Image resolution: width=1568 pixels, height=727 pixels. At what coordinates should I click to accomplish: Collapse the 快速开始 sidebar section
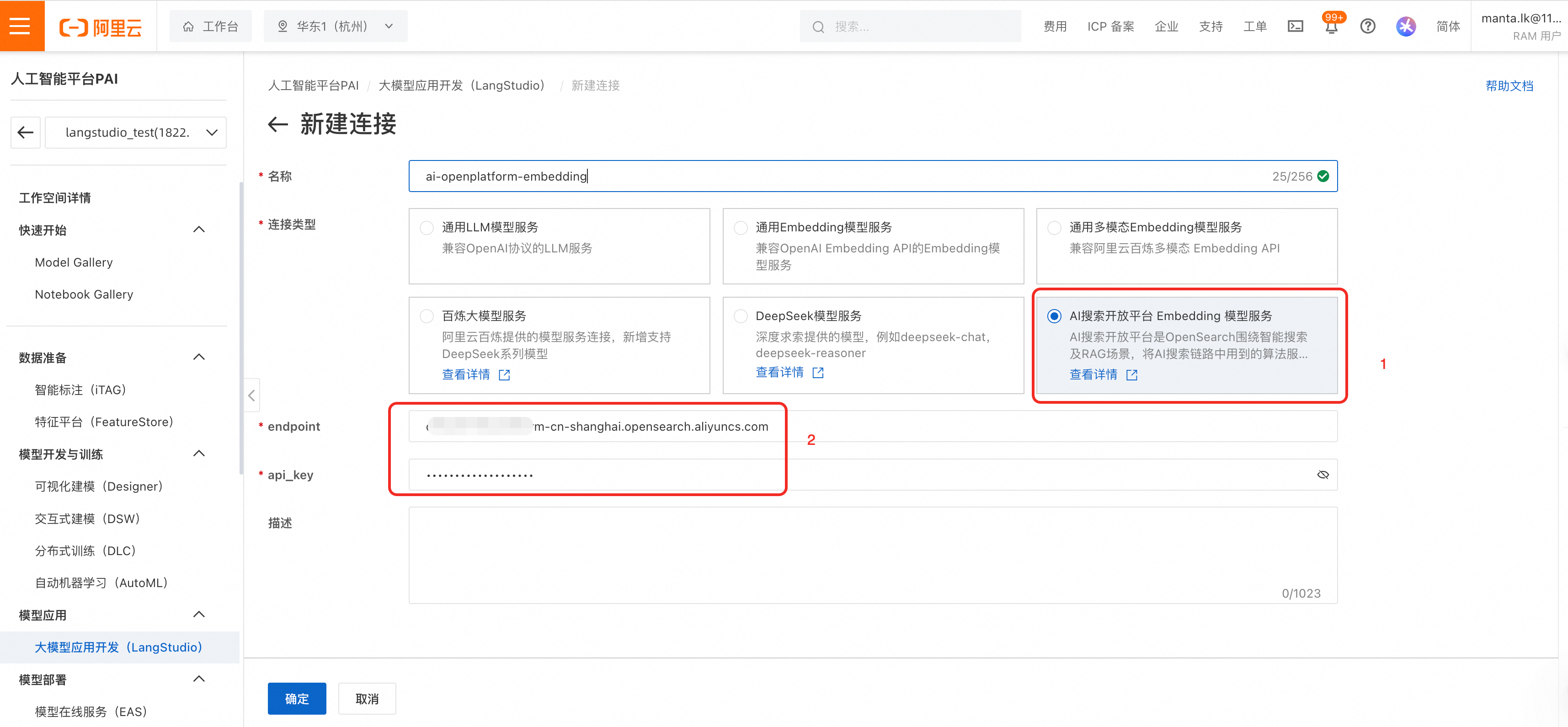point(199,230)
